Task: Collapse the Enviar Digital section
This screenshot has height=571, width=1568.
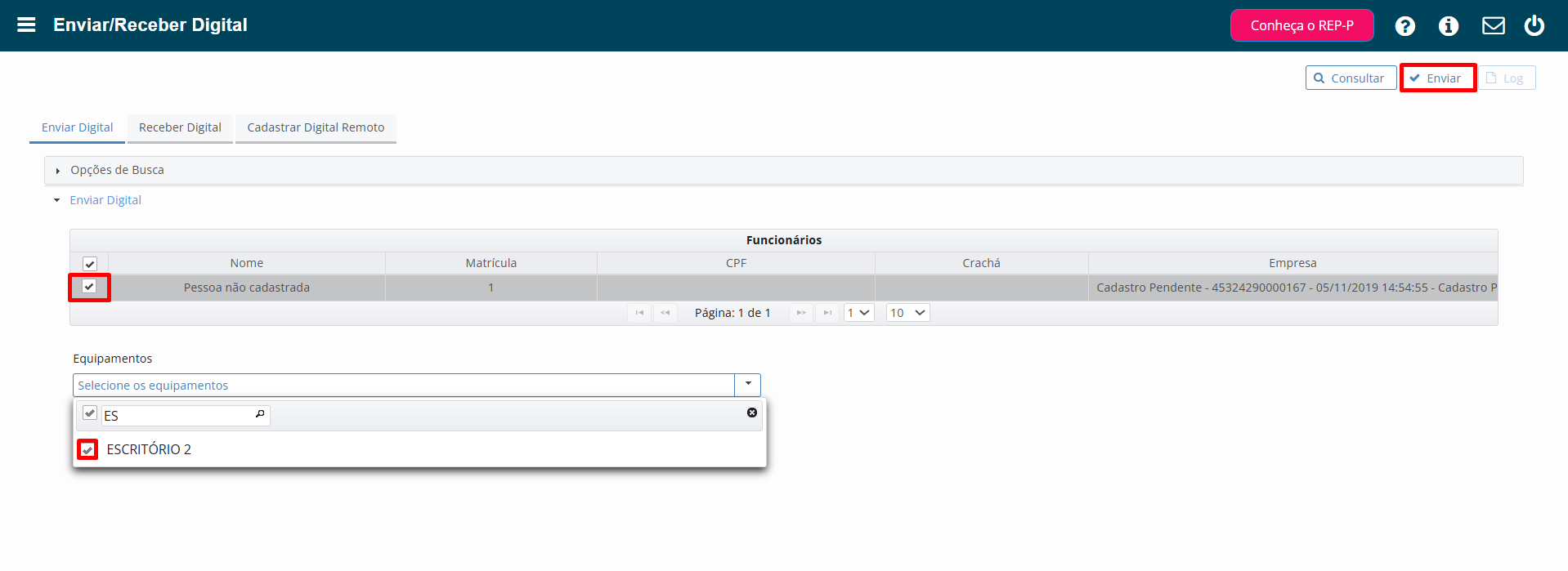Action: click(105, 200)
